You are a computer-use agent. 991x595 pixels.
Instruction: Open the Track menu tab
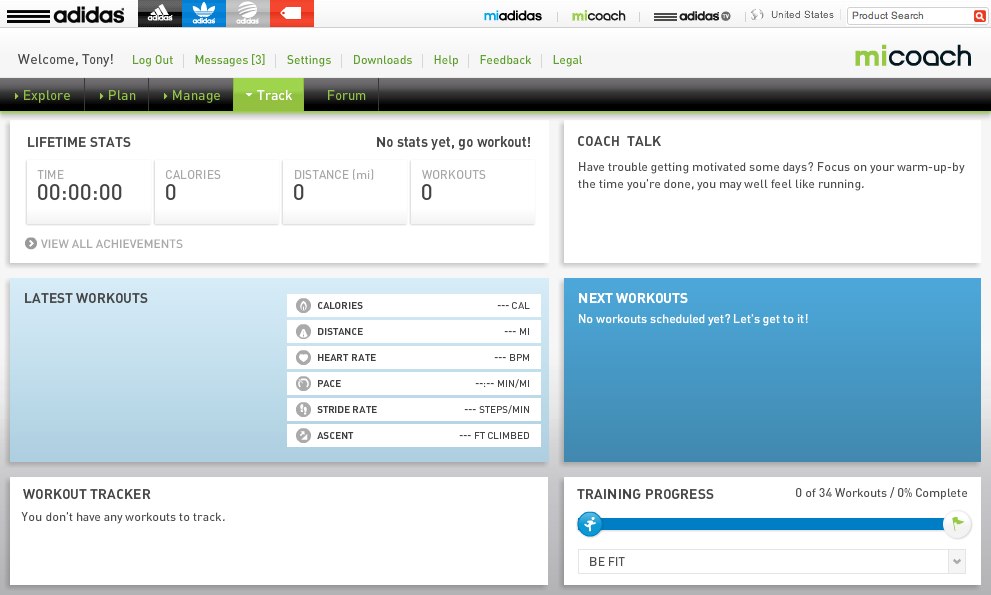tap(269, 95)
